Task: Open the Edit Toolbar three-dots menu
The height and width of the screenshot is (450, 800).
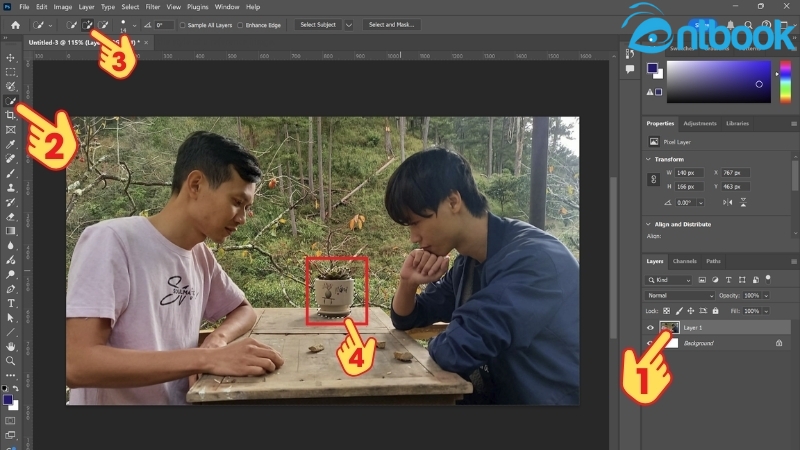Action: tap(10, 375)
